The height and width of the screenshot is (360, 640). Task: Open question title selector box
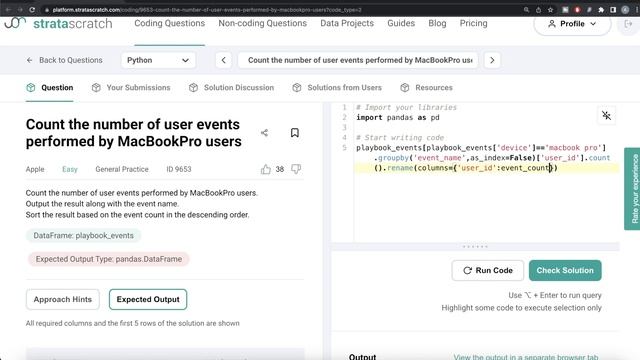click(358, 60)
